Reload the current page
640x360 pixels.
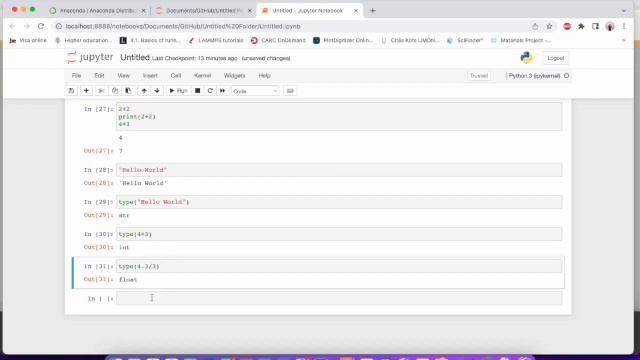[41, 26]
